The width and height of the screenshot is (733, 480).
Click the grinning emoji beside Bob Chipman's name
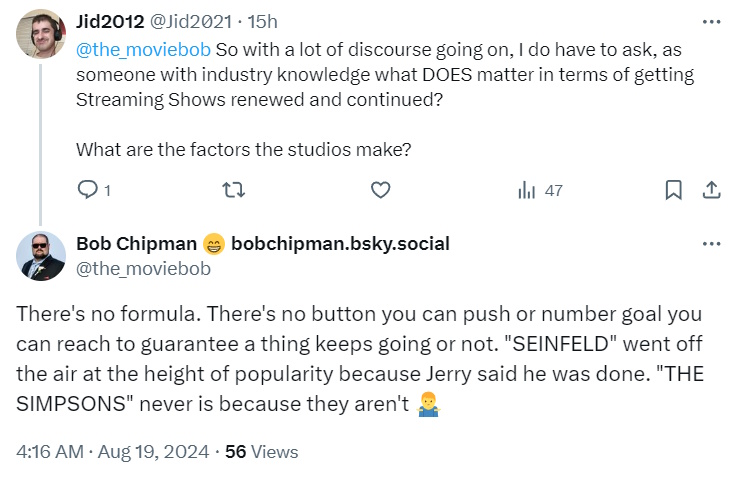[213, 244]
